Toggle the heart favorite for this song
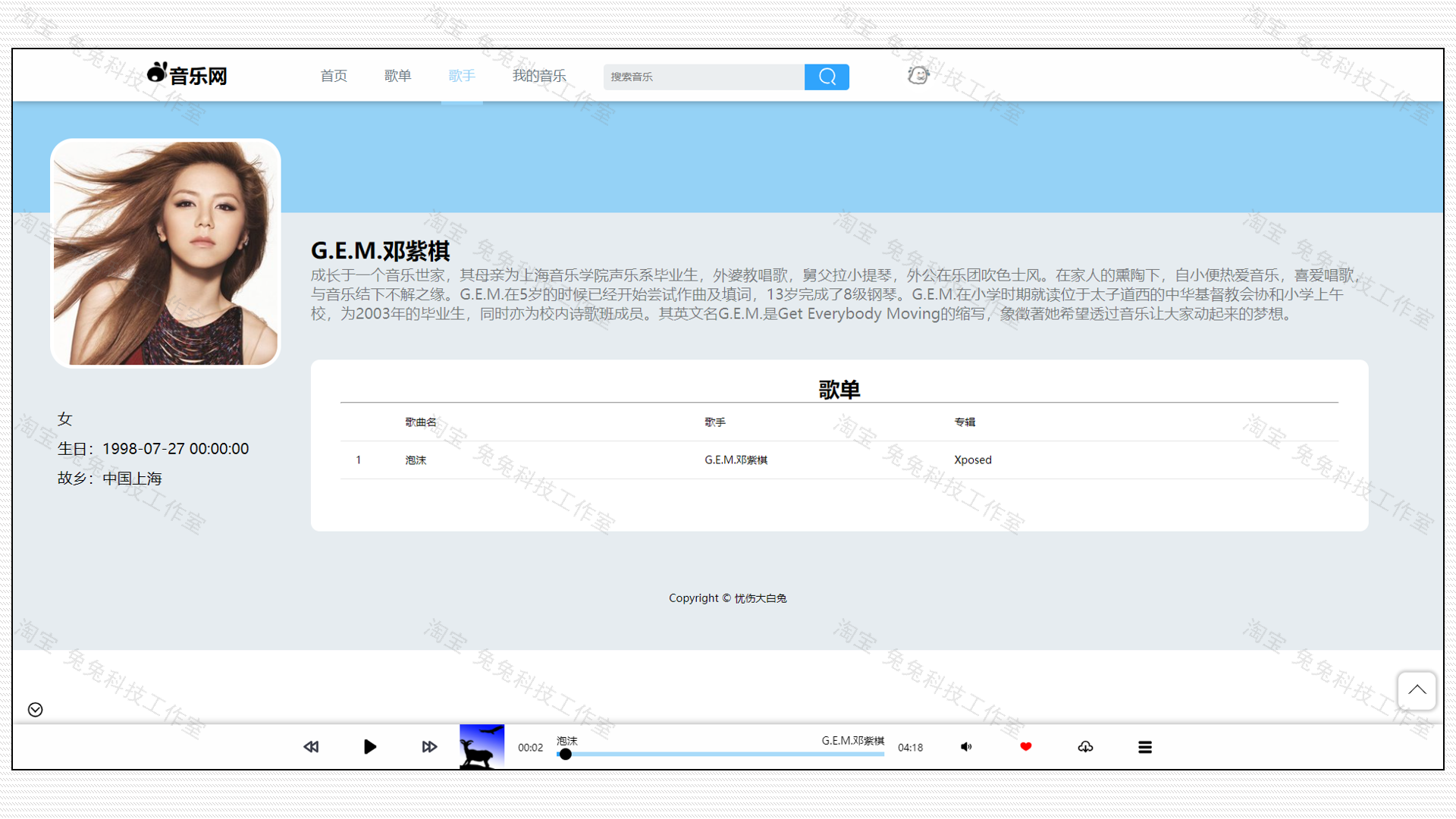The height and width of the screenshot is (819, 1456). click(x=1025, y=747)
